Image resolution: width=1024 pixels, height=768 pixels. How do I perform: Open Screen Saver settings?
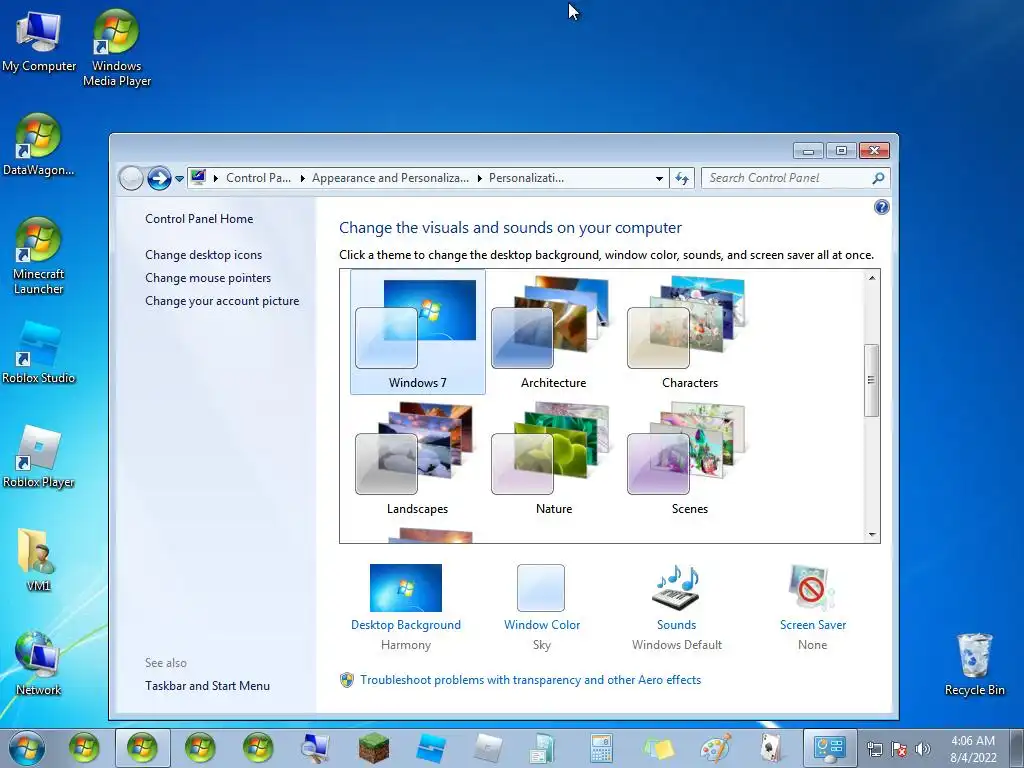(x=812, y=607)
